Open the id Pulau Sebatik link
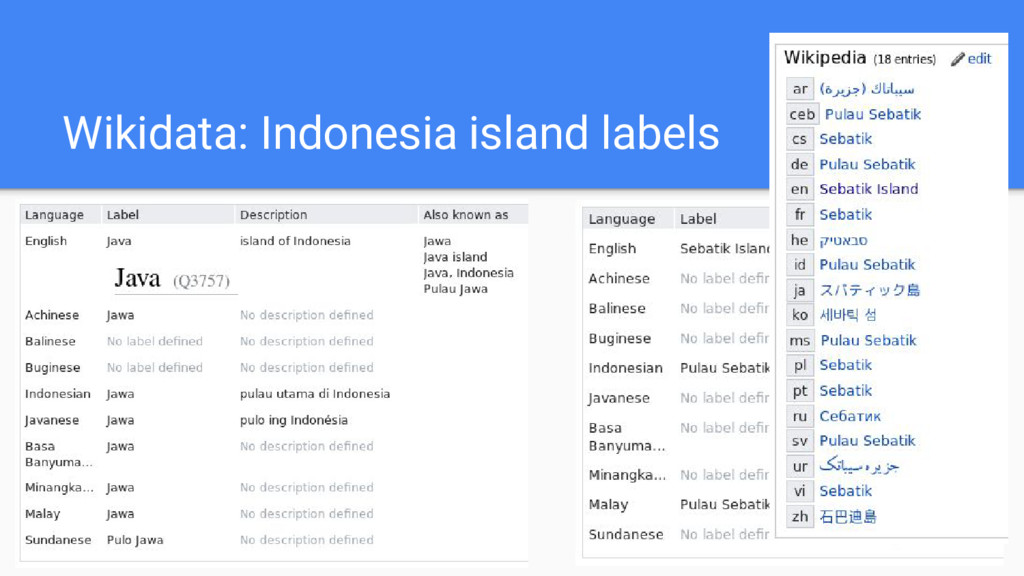 pos(867,265)
